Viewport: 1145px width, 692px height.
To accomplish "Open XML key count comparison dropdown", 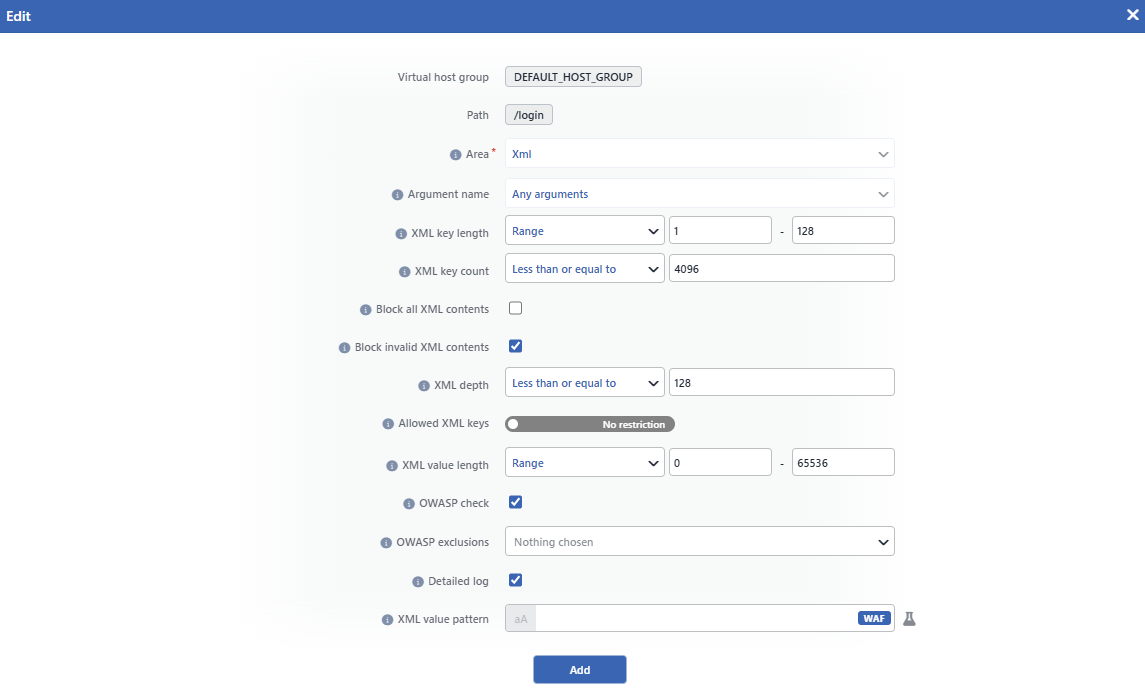I will point(585,269).
